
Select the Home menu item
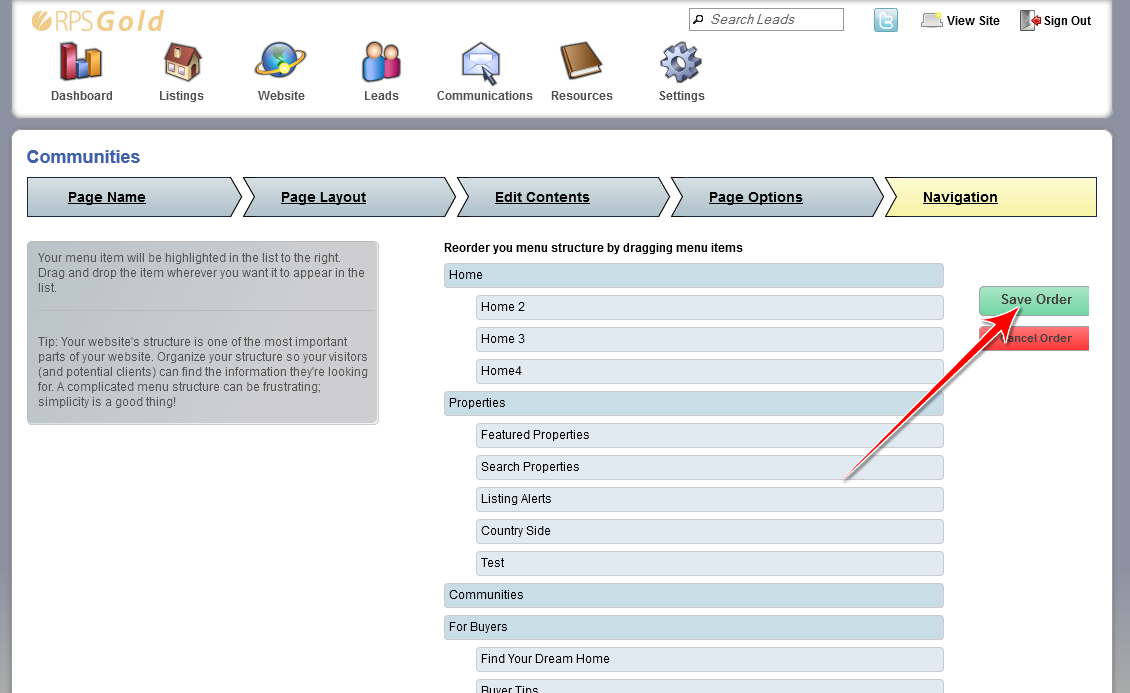click(693, 275)
